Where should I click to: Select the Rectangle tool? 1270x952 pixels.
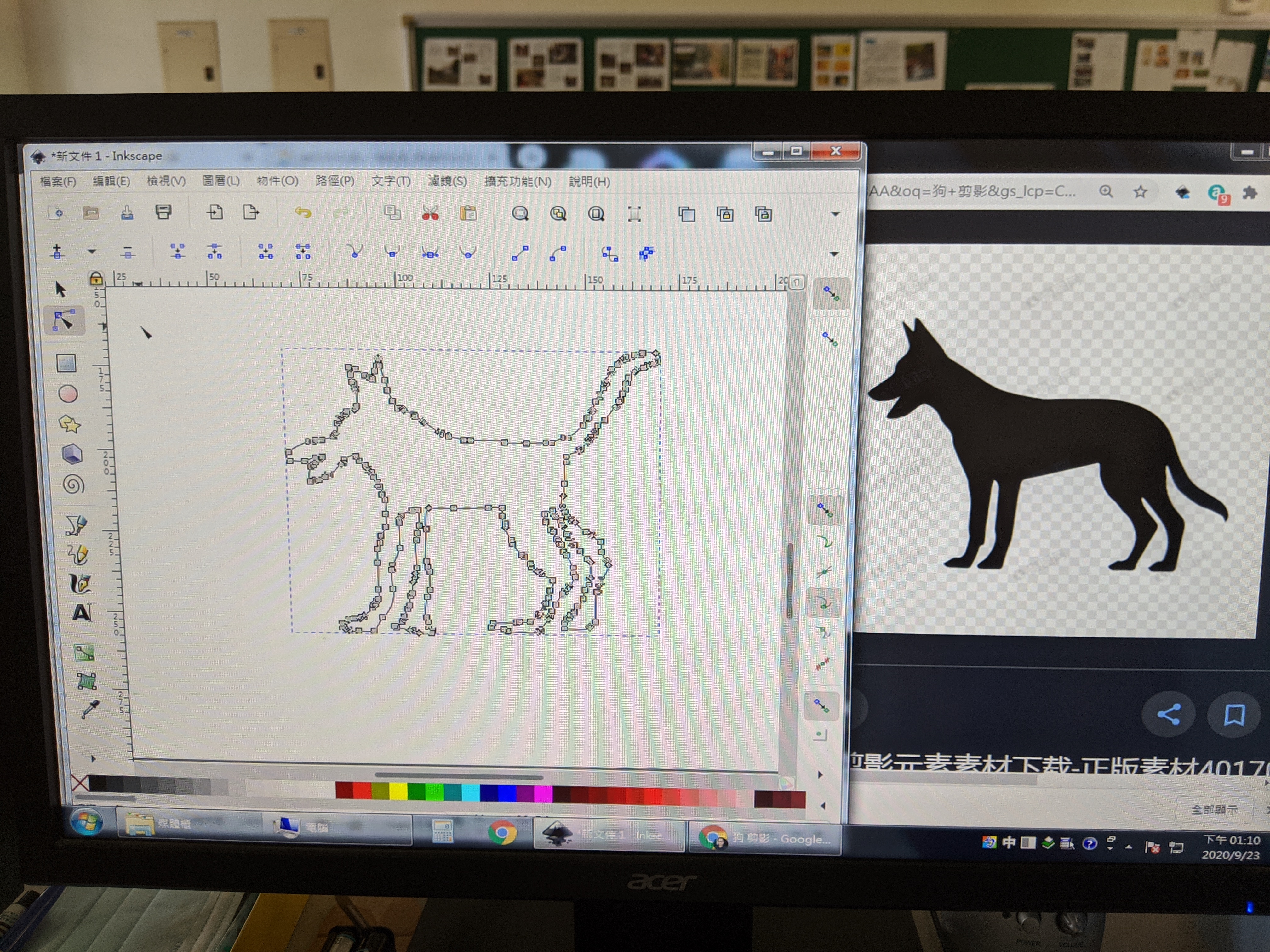pyautogui.click(x=66, y=363)
